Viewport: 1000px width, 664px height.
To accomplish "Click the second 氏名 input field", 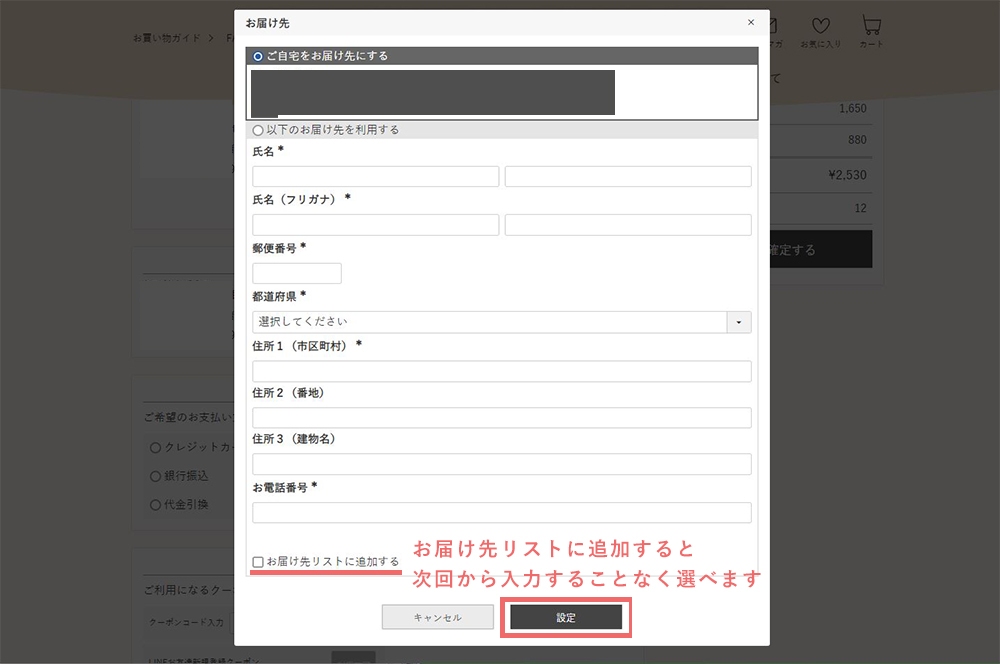I will coord(627,177).
